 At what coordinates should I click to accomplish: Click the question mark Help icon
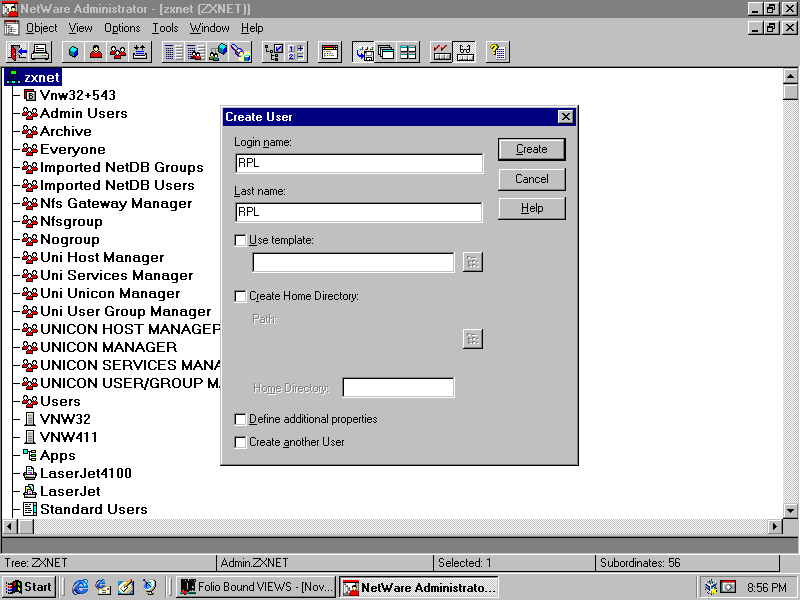[497, 52]
